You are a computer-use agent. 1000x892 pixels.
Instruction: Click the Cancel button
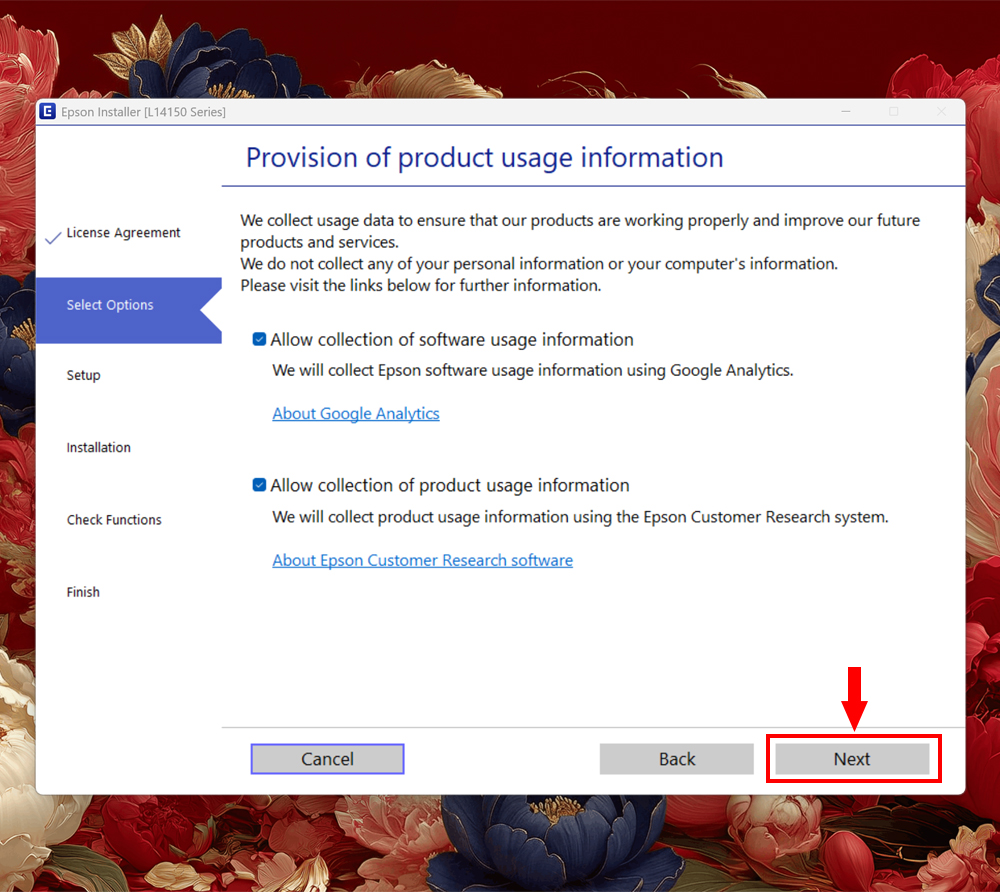327,759
